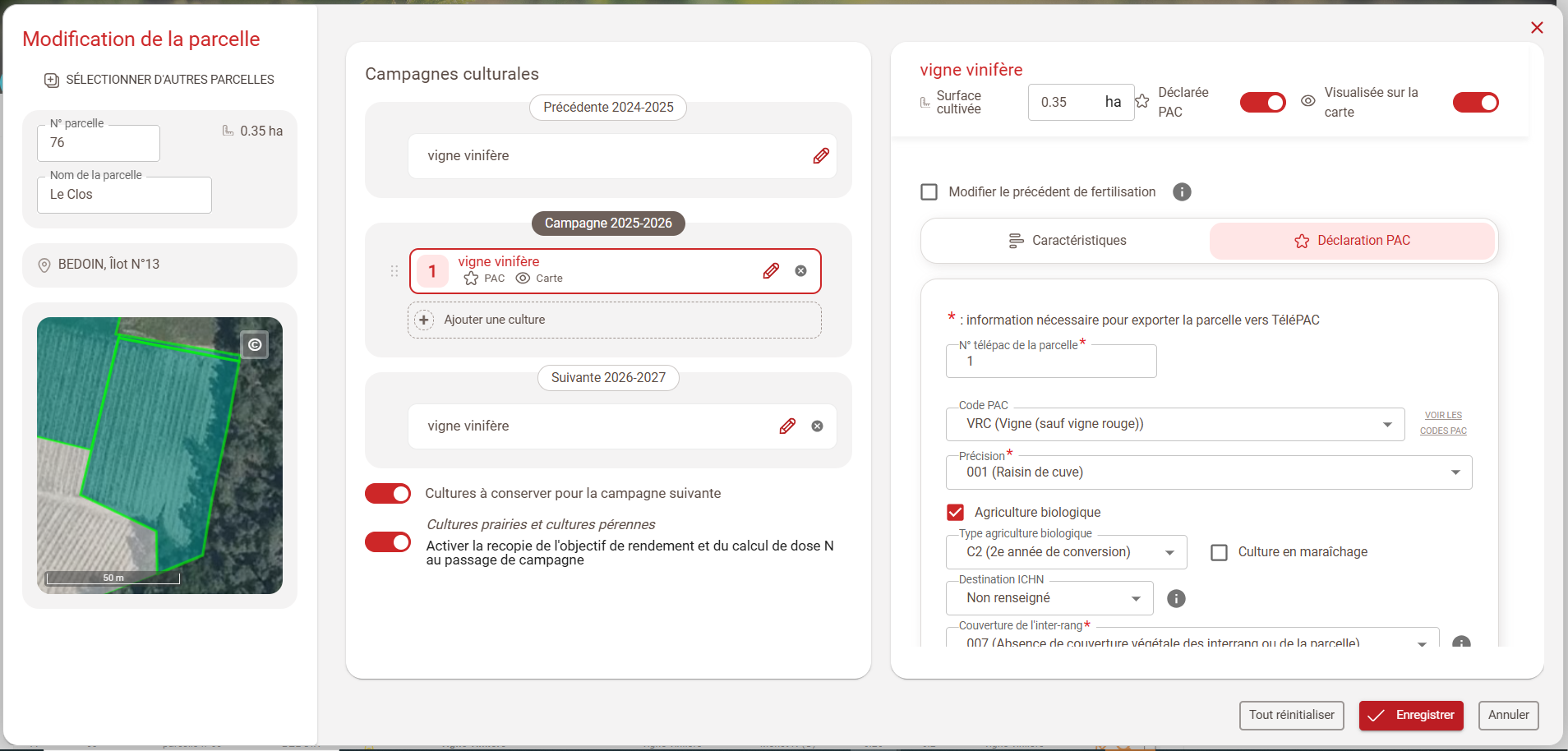
Task: Click the Enregistrer button
Action: 1411,716
